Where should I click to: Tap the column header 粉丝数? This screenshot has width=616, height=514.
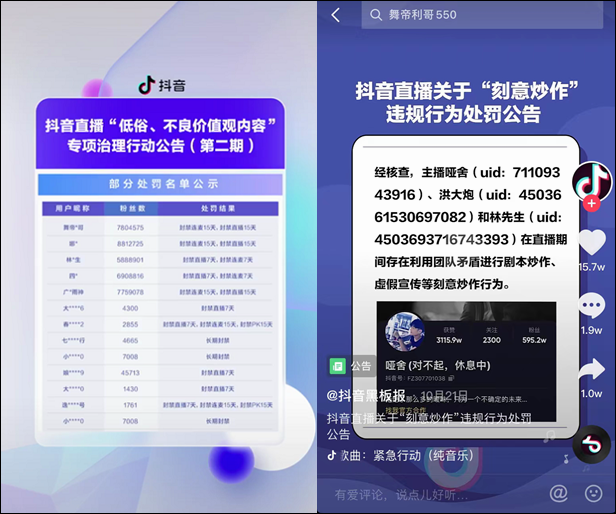[132, 208]
